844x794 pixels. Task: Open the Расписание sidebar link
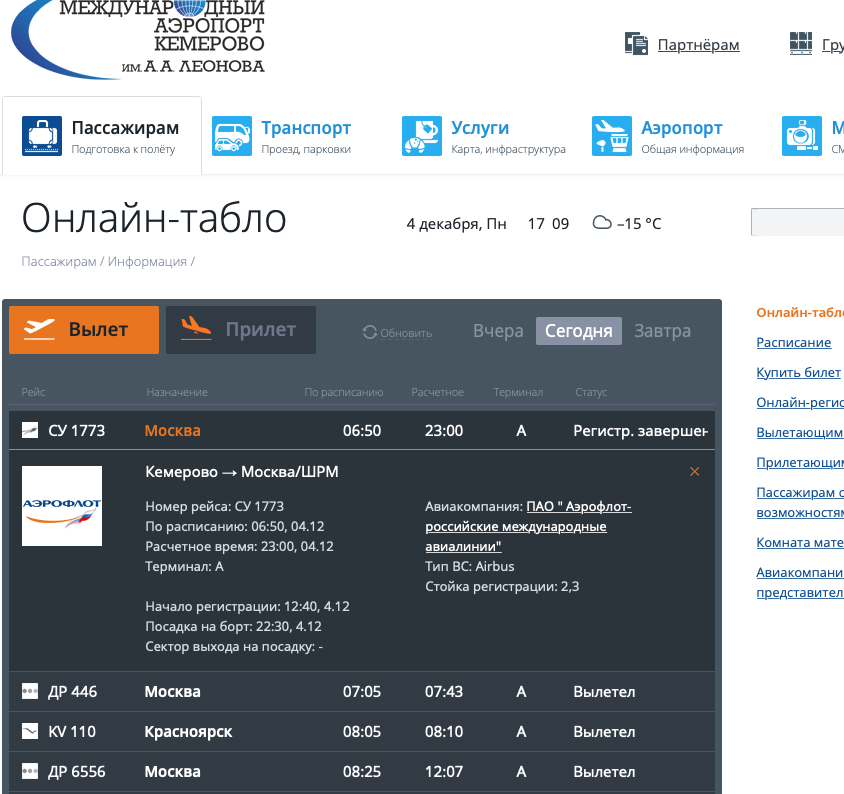click(793, 342)
